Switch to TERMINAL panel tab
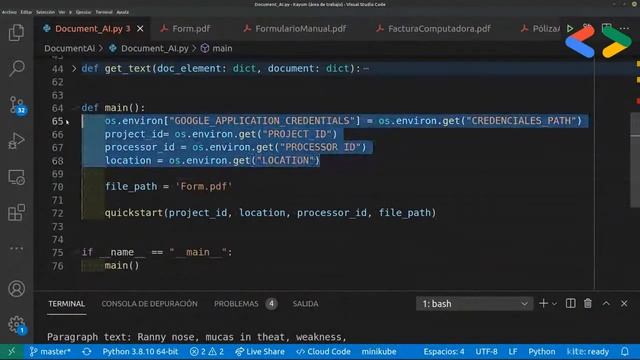 (67, 304)
